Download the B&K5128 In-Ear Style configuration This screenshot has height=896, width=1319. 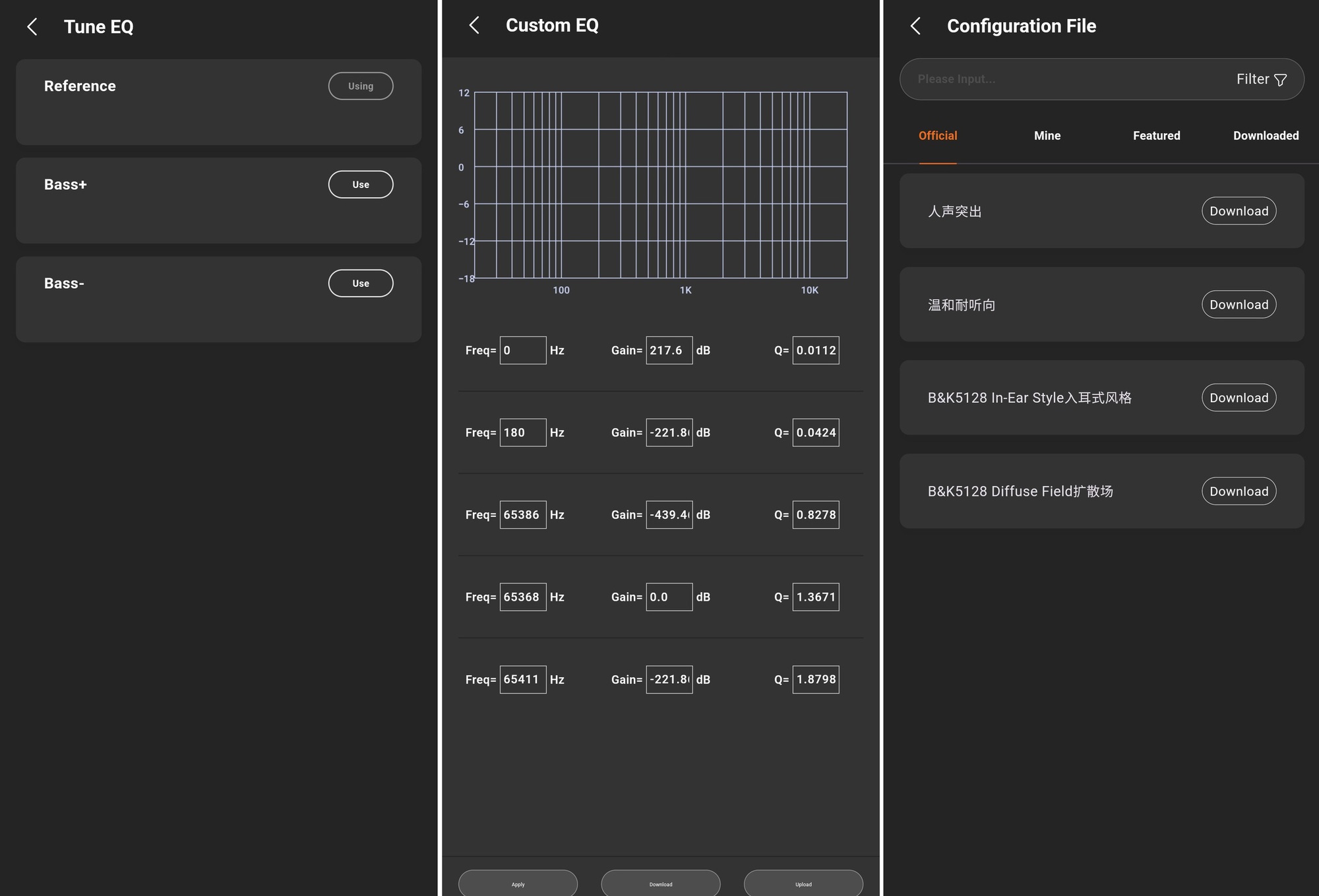tap(1239, 398)
